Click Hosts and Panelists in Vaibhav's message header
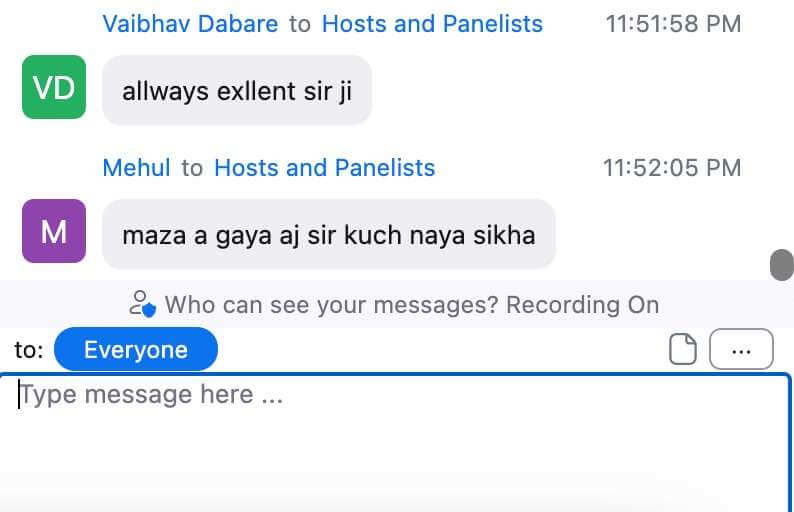Viewport: 794px width, 512px height. (432, 24)
